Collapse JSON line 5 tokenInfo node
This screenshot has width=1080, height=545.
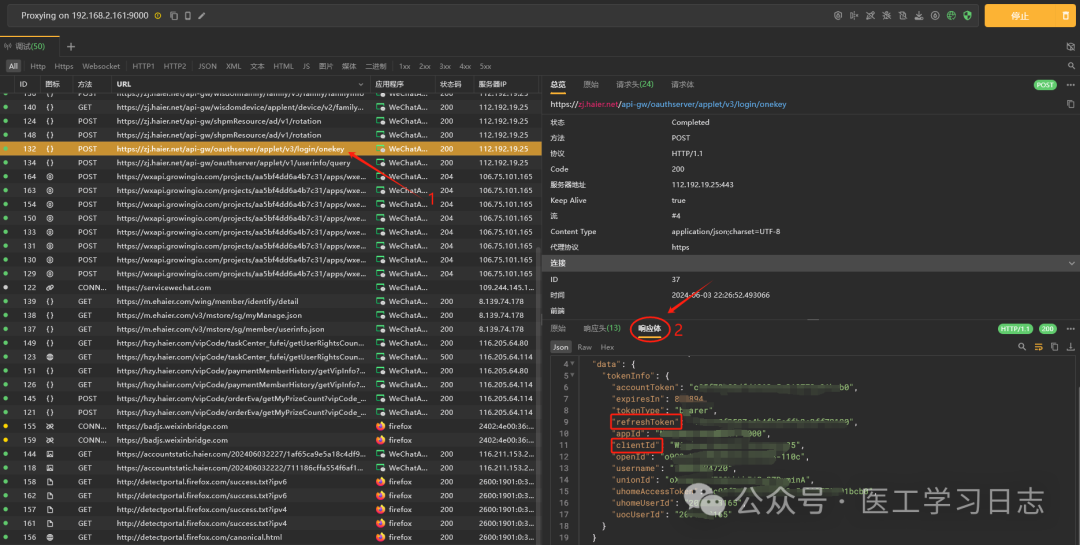573,376
